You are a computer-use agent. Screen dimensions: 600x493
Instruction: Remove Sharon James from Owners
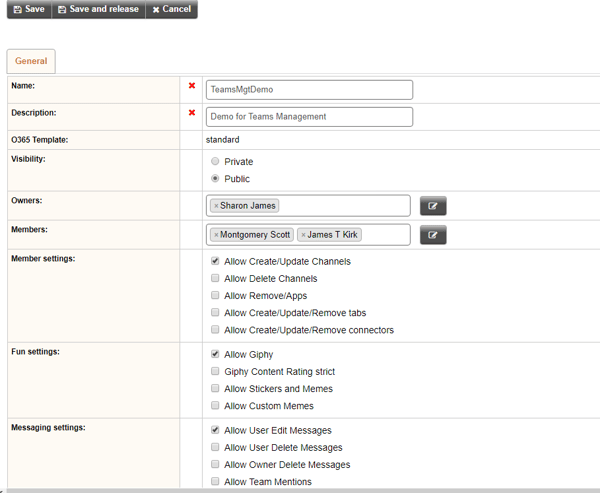coord(216,206)
